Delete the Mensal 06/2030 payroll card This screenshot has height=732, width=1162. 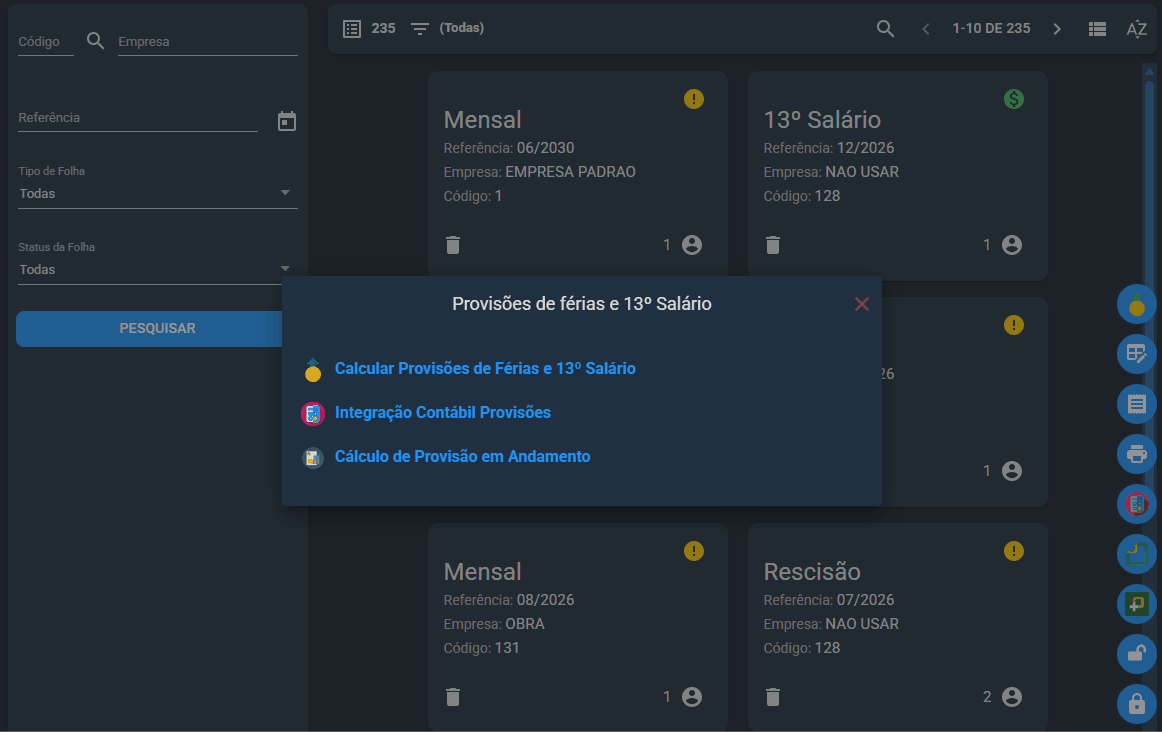pyautogui.click(x=453, y=245)
